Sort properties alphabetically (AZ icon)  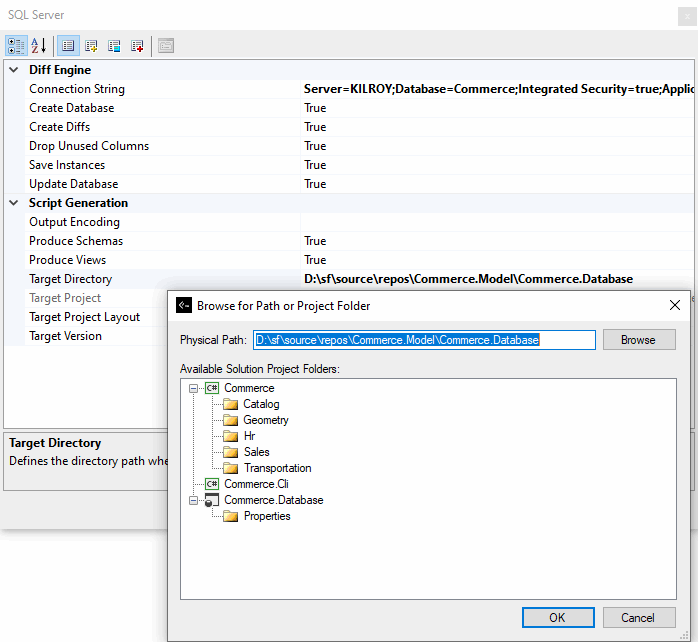point(39,46)
